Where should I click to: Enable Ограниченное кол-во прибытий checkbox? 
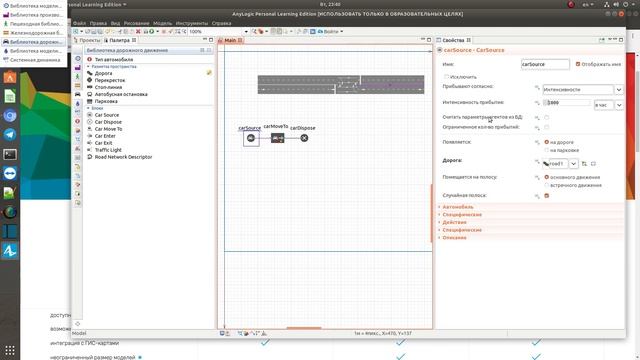547,127
